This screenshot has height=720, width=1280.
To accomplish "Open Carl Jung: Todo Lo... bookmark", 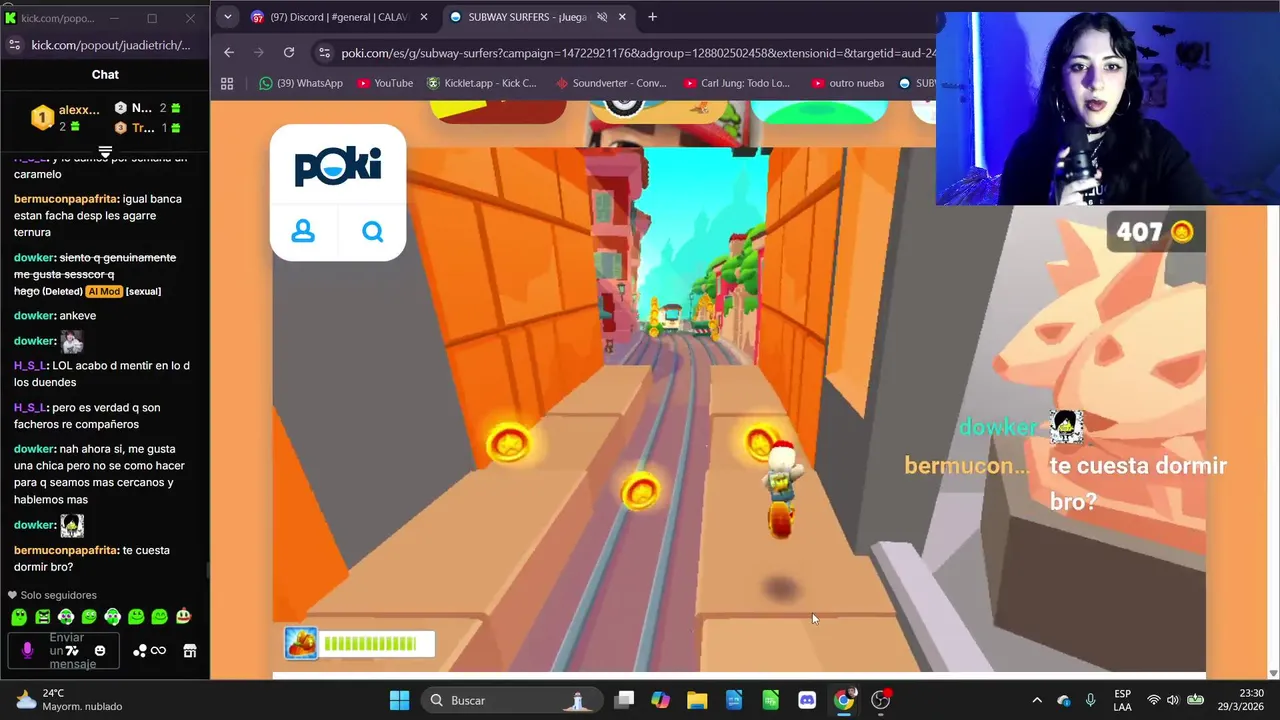I will click(x=737, y=83).
